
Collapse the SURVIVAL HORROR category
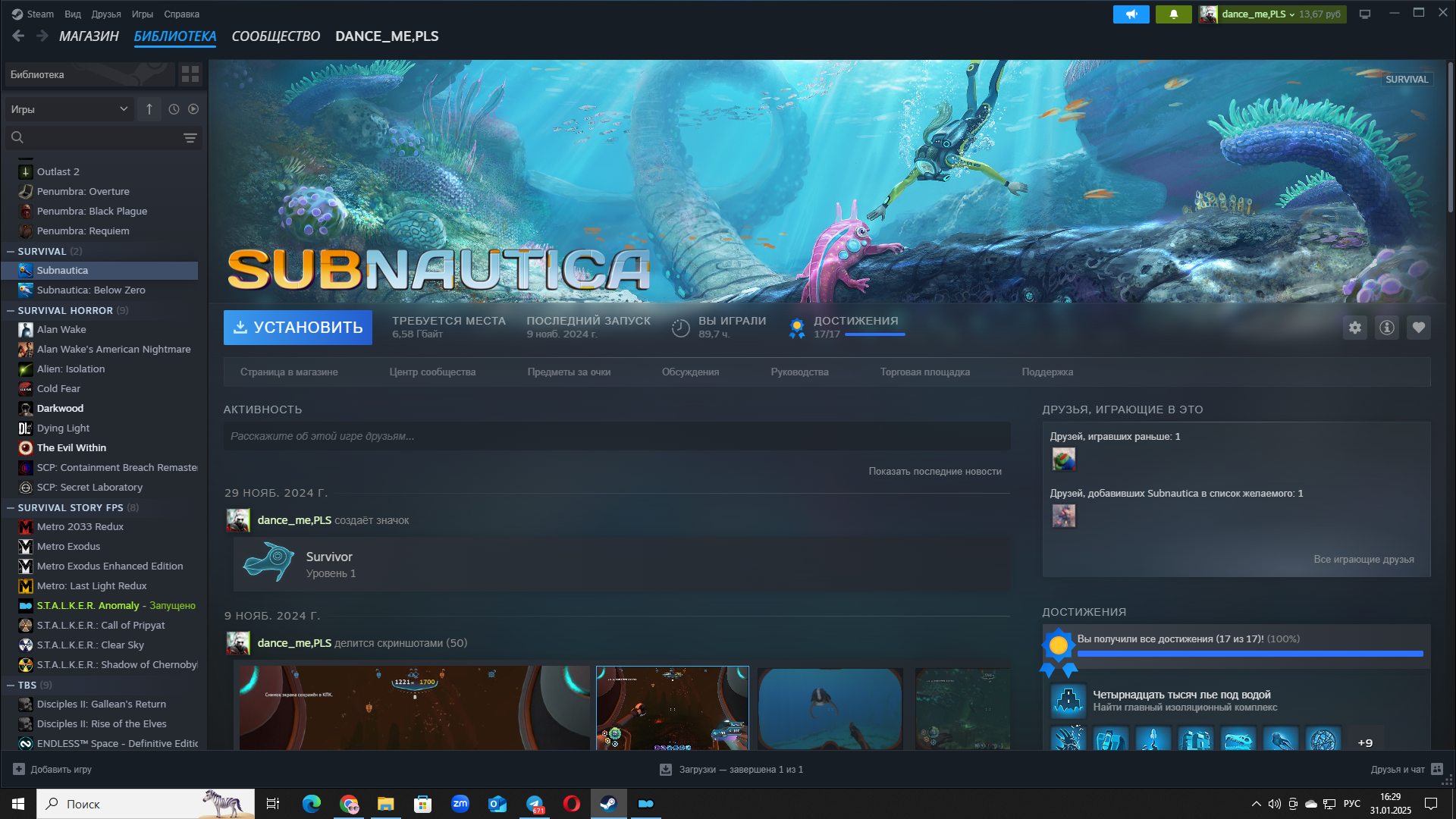(x=11, y=310)
